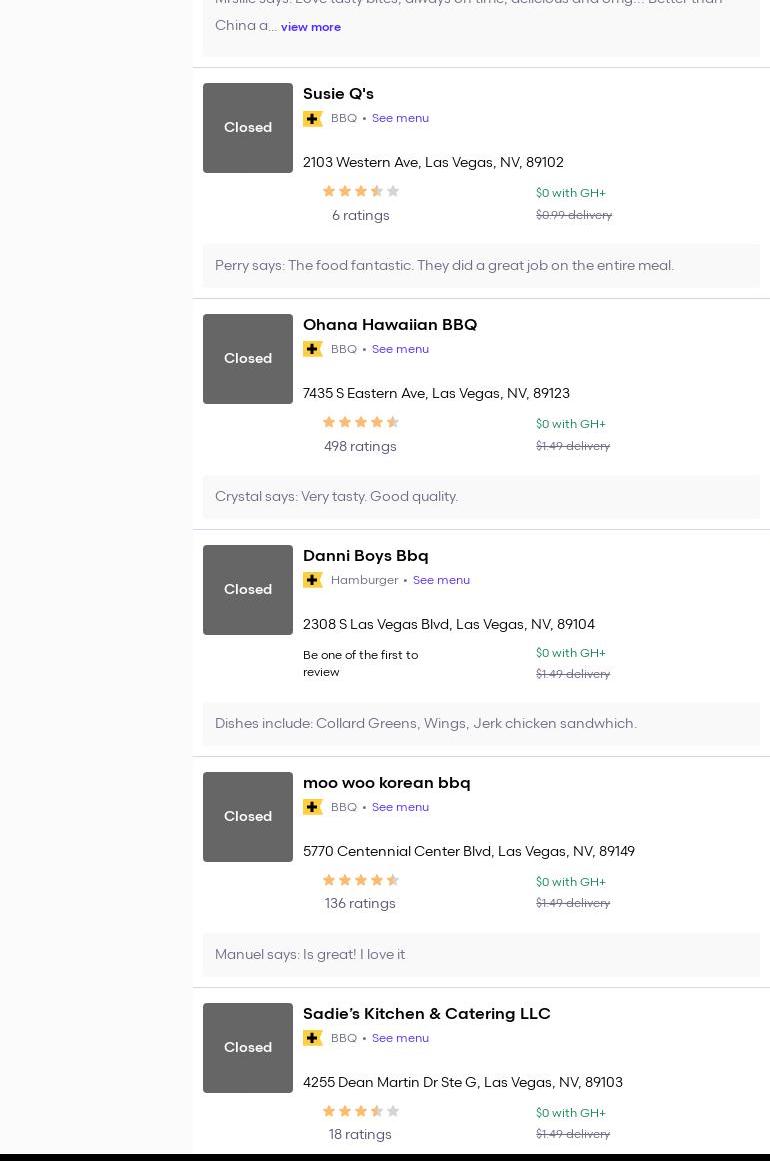Click the Closed thumbnail for Sadie's Kitchen
Image resolution: width=770 pixels, height=1161 pixels.
point(248,1048)
